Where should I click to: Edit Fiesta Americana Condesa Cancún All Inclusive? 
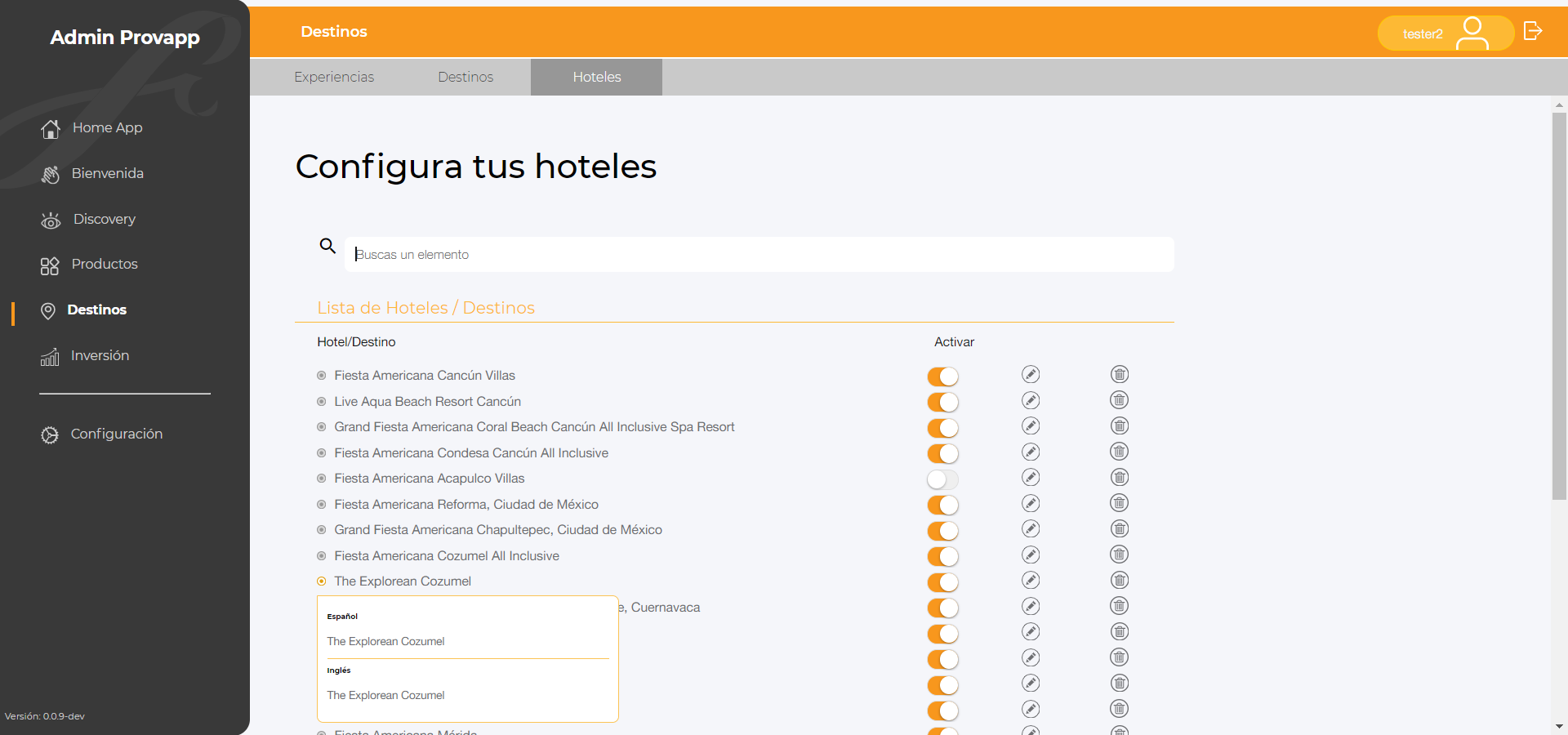click(x=1031, y=452)
